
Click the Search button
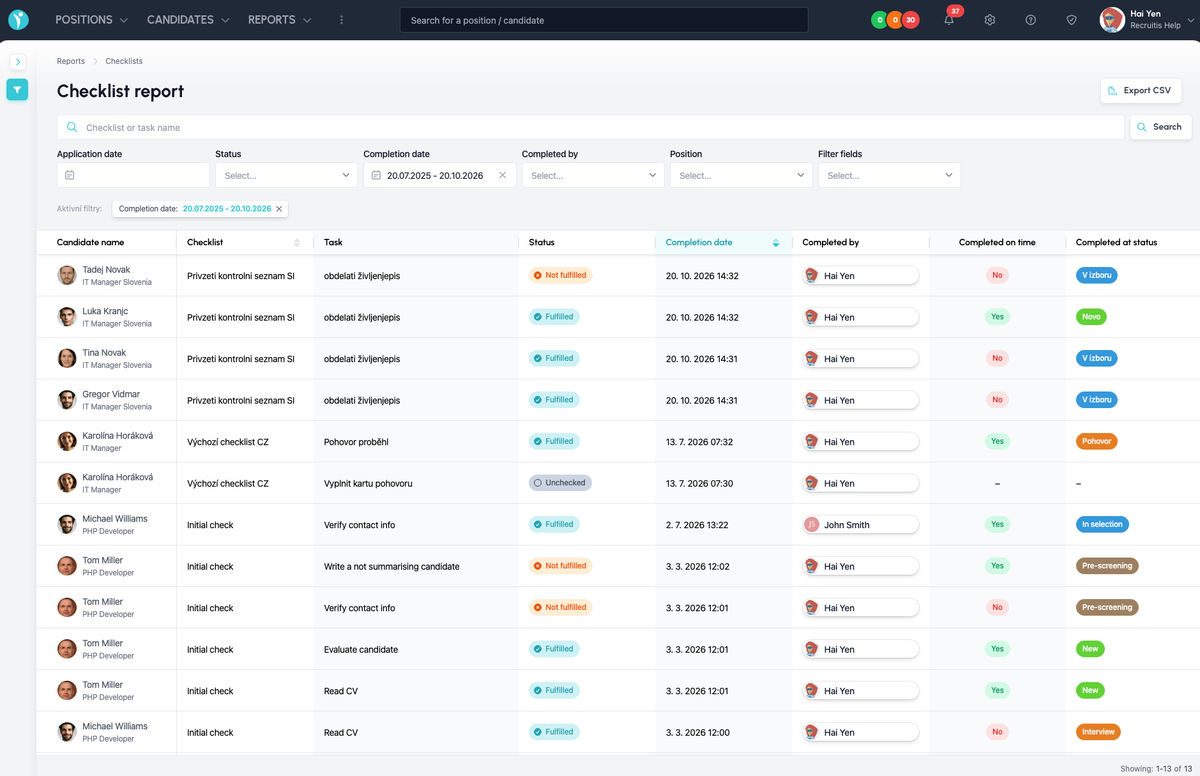pyautogui.click(x=1160, y=127)
